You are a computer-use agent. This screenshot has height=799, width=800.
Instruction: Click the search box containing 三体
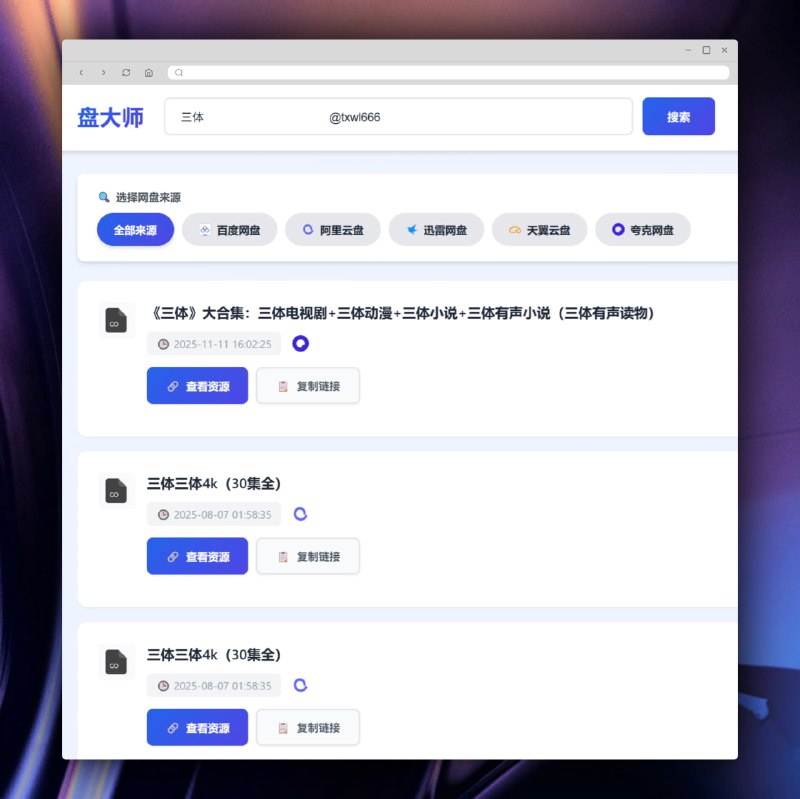pos(398,117)
